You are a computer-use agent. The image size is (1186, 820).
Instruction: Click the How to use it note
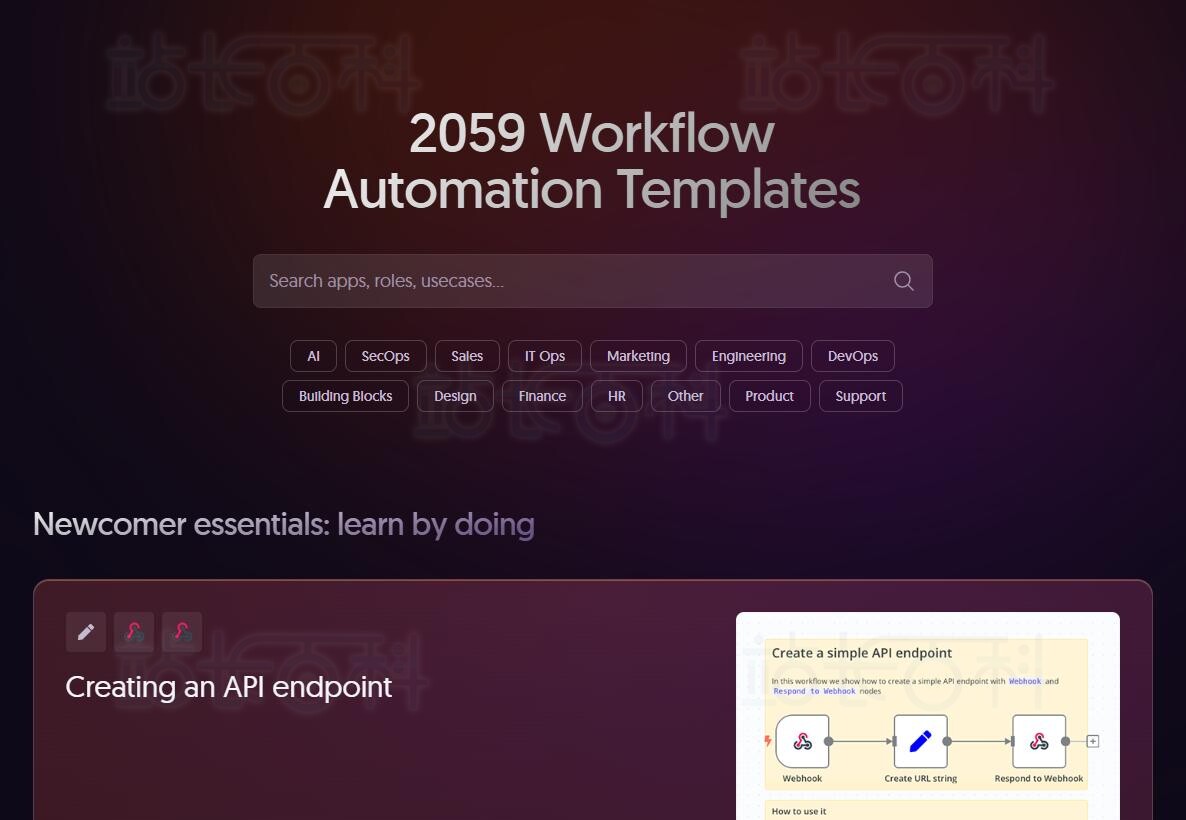pyautogui.click(x=799, y=811)
